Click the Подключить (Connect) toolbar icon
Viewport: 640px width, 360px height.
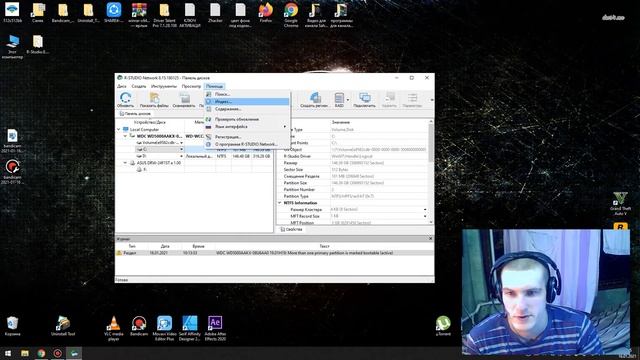[364, 100]
